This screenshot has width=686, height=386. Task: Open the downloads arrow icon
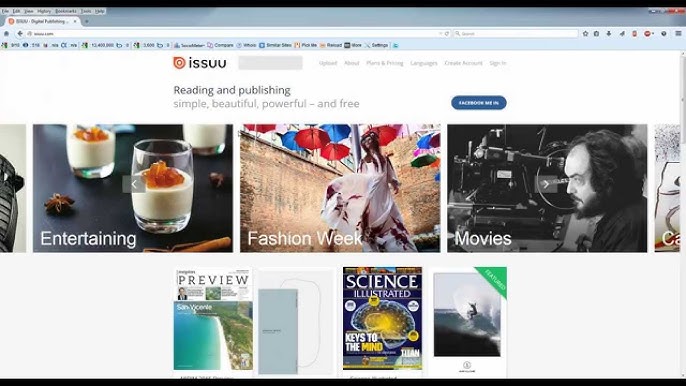pos(609,33)
